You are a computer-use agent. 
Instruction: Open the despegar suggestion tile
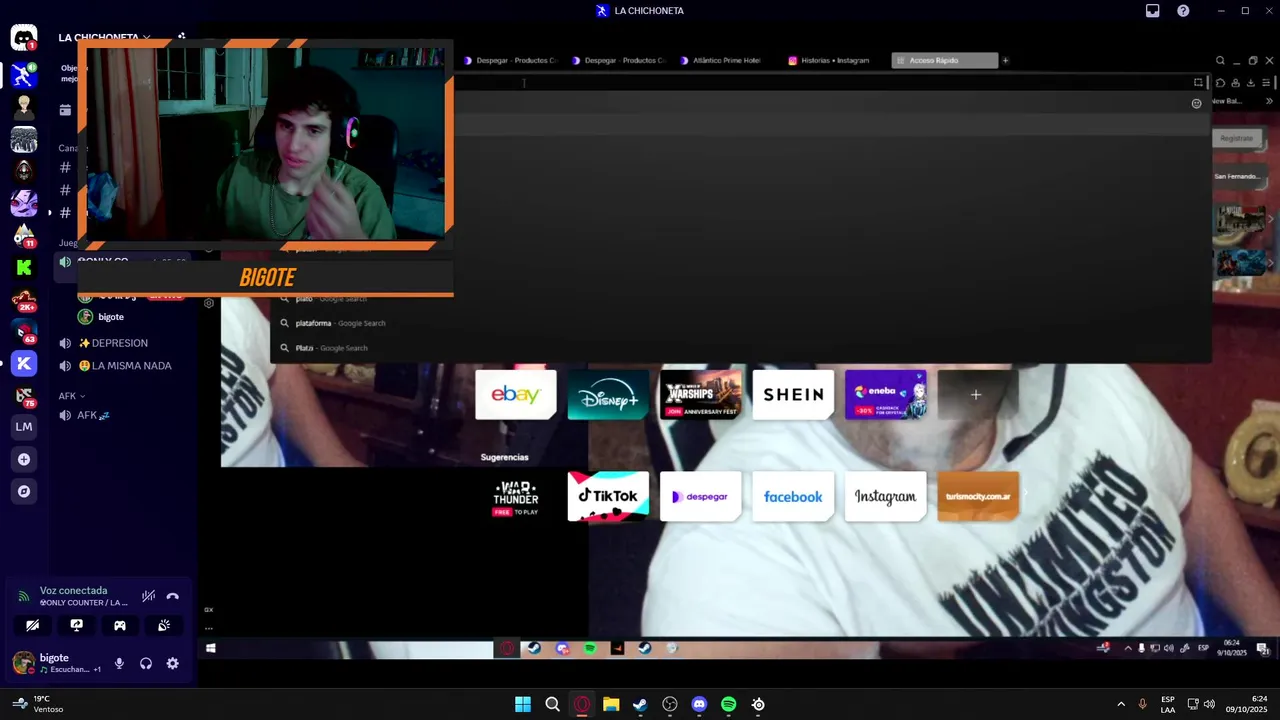click(x=701, y=496)
